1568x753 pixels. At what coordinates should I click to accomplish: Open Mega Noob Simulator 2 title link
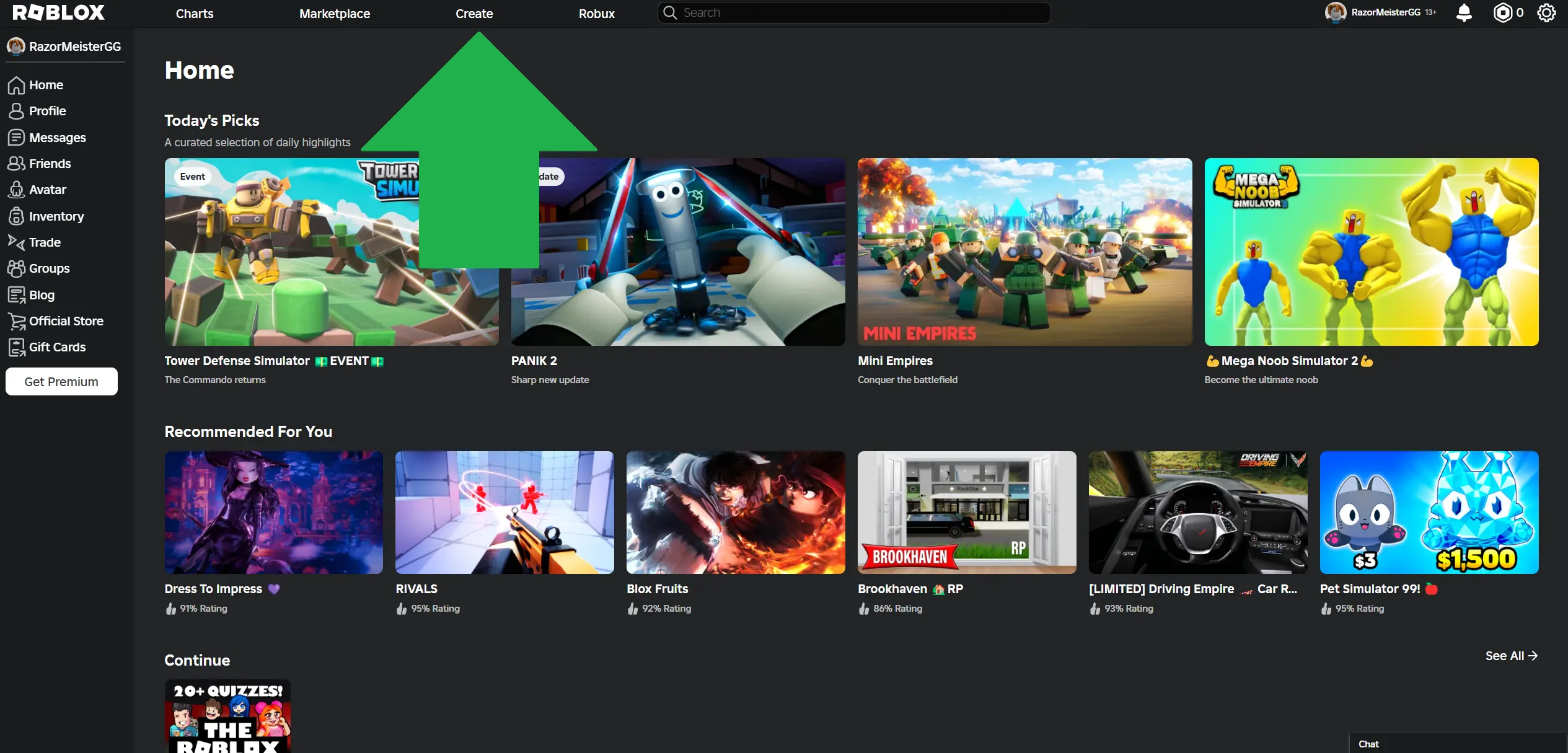click(1289, 361)
